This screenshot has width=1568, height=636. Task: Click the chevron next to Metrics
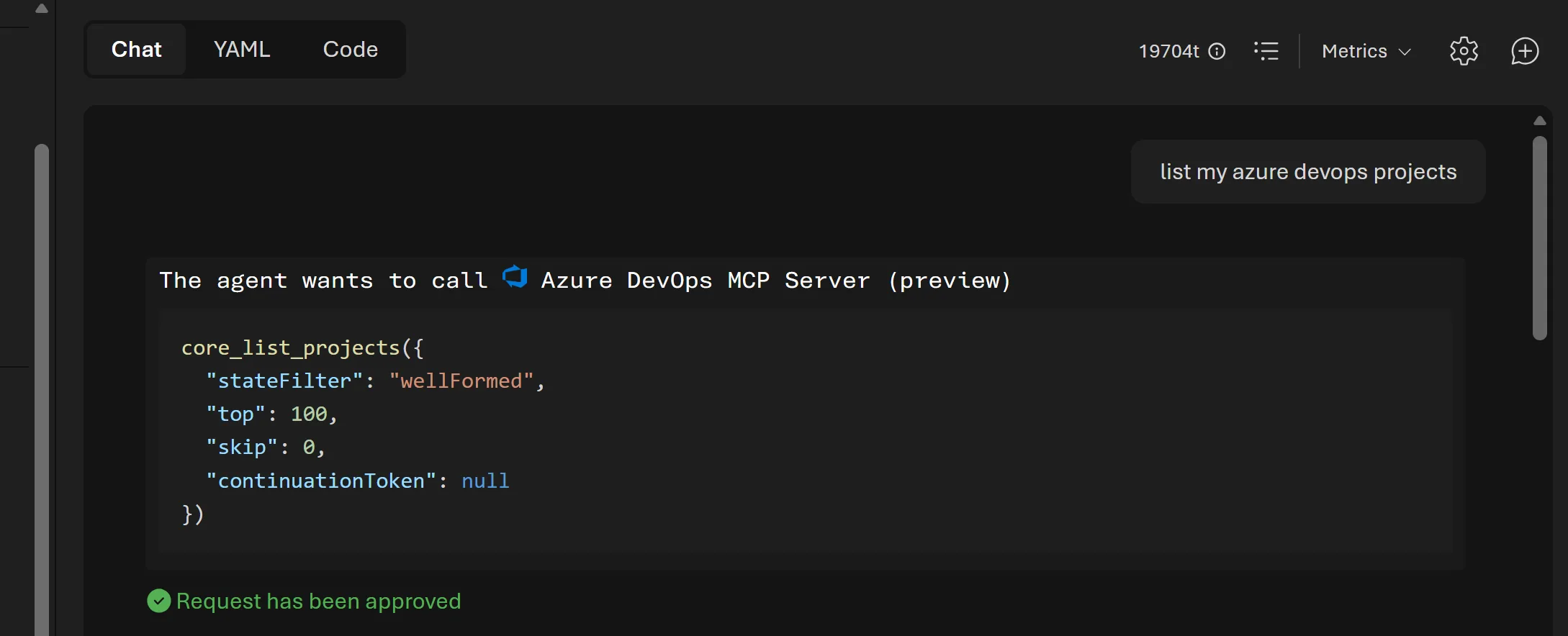point(1405,52)
